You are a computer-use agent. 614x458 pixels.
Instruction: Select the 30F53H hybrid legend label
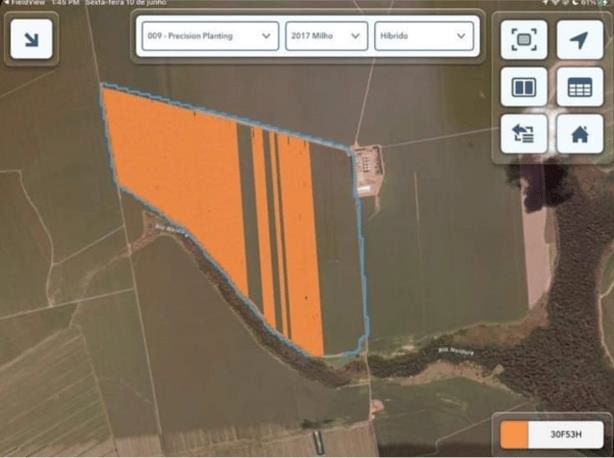566,435
